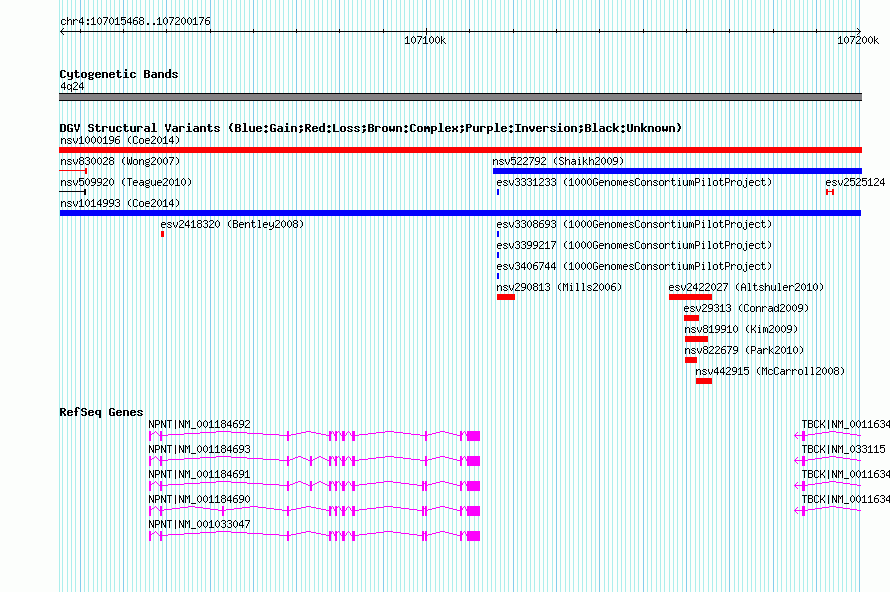Click the chr4:107015468..107200176 region label
Image resolution: width=890 pixels, height=592 pixels.
coord(135,21)
